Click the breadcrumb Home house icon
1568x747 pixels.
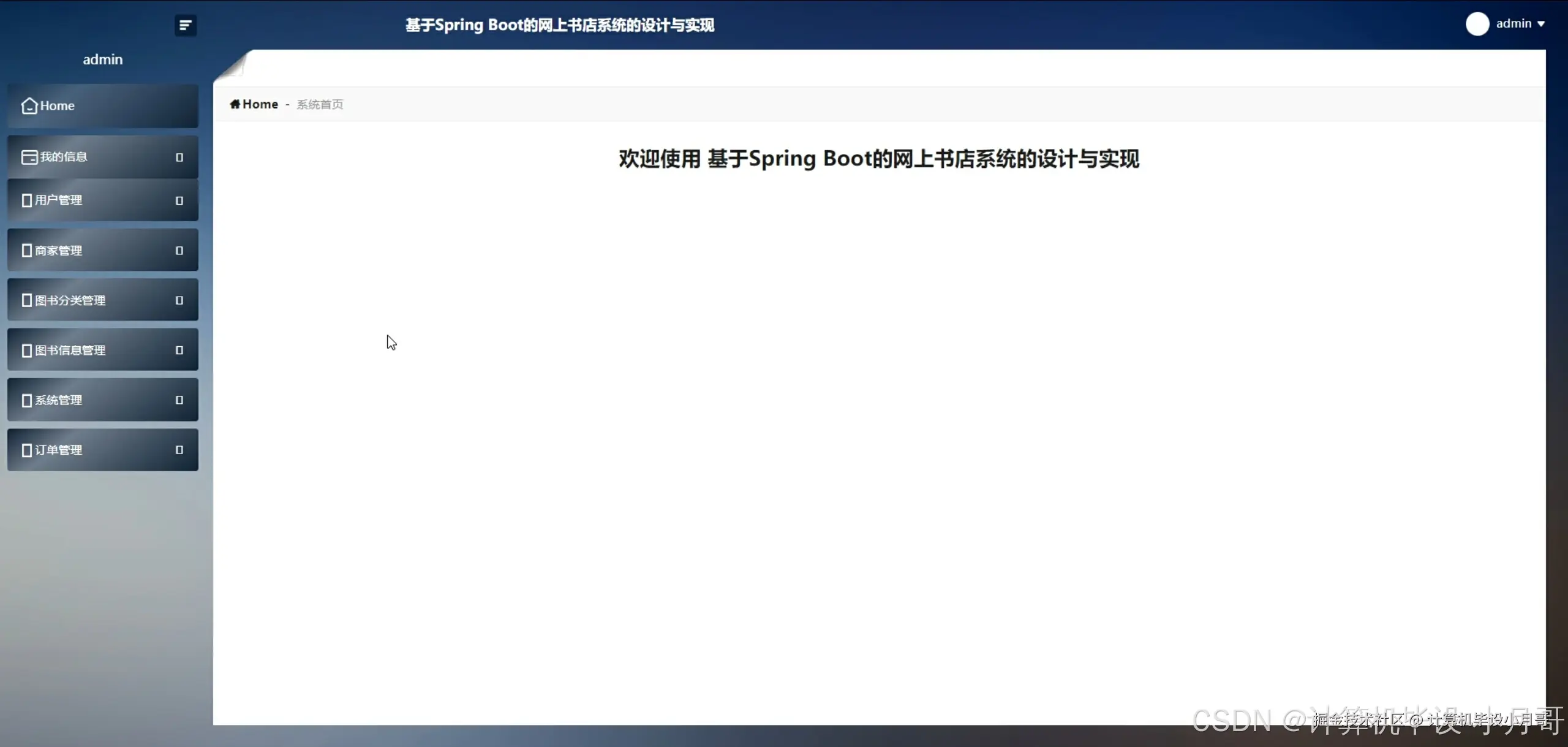235,104
